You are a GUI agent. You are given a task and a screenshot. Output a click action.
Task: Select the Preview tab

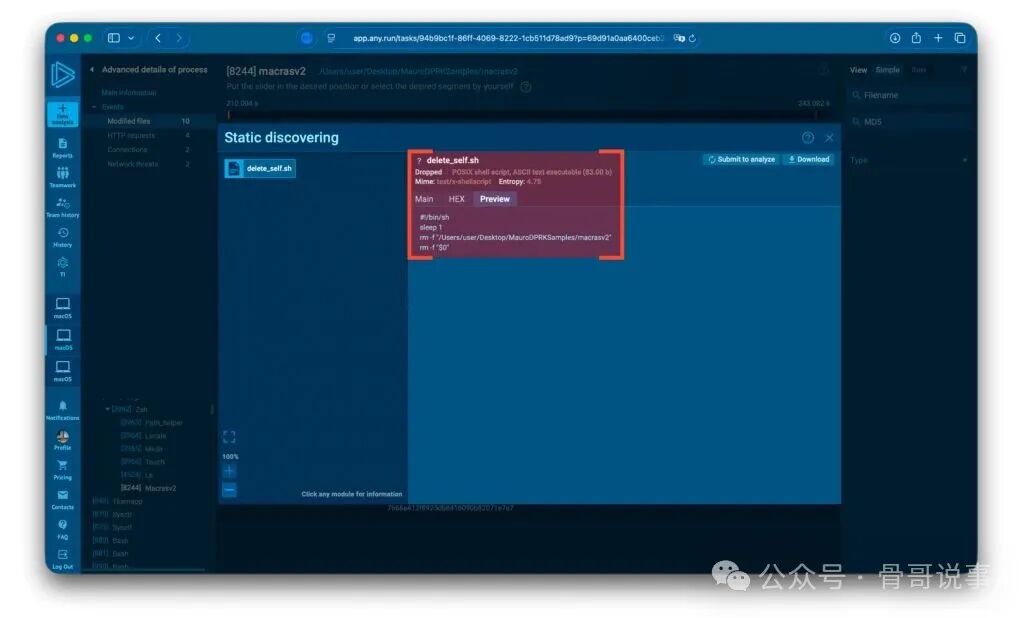[495, 199]
